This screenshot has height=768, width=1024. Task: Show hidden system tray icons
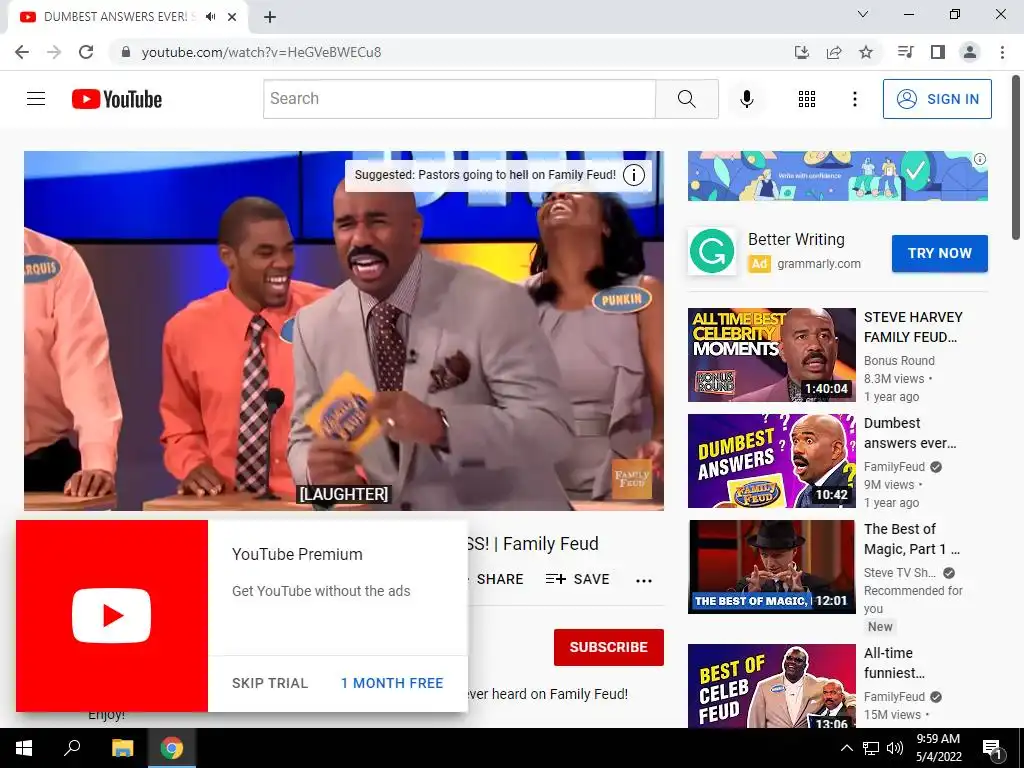(x=846, y=748)
